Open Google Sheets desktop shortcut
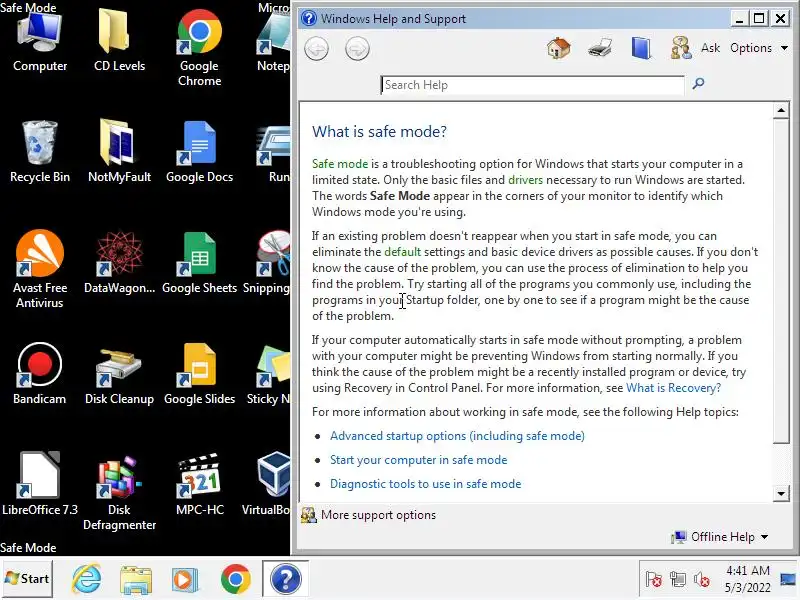The image size is (800, 600). [x=199, y=263]
